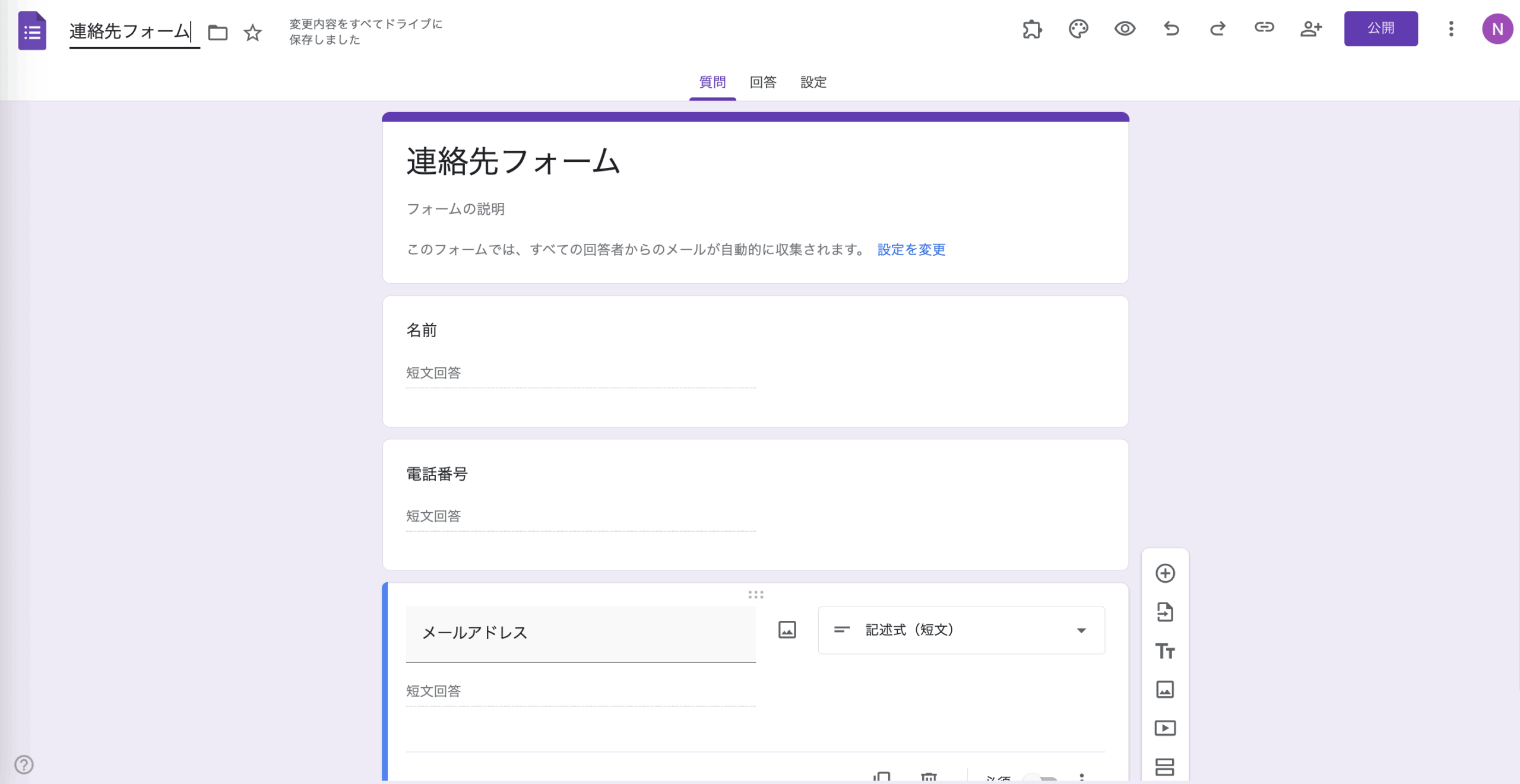Switch to the 回答 tab
Image resolution: width=1520 pixels, height=784 pixels.
762,82
